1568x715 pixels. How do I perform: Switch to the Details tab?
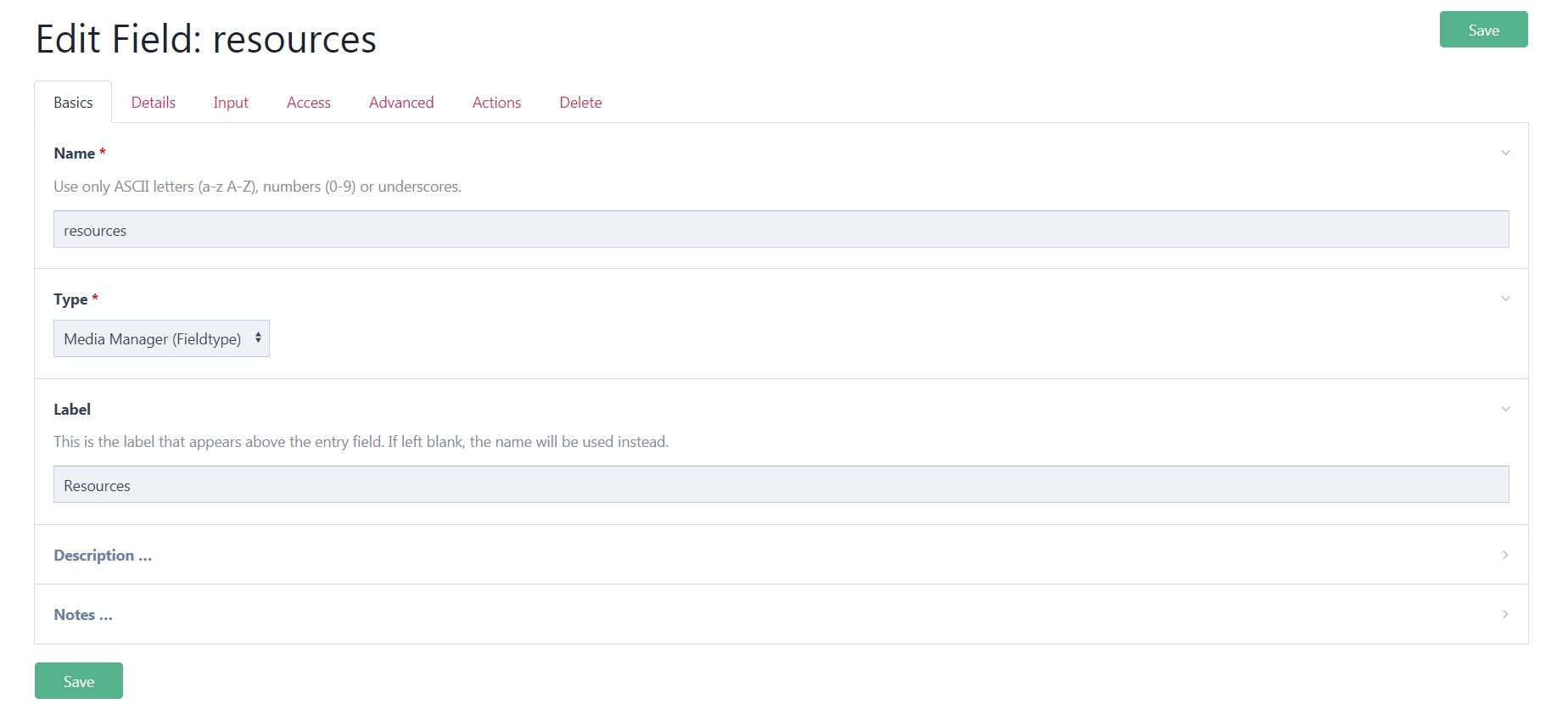(x=154, y=103)
